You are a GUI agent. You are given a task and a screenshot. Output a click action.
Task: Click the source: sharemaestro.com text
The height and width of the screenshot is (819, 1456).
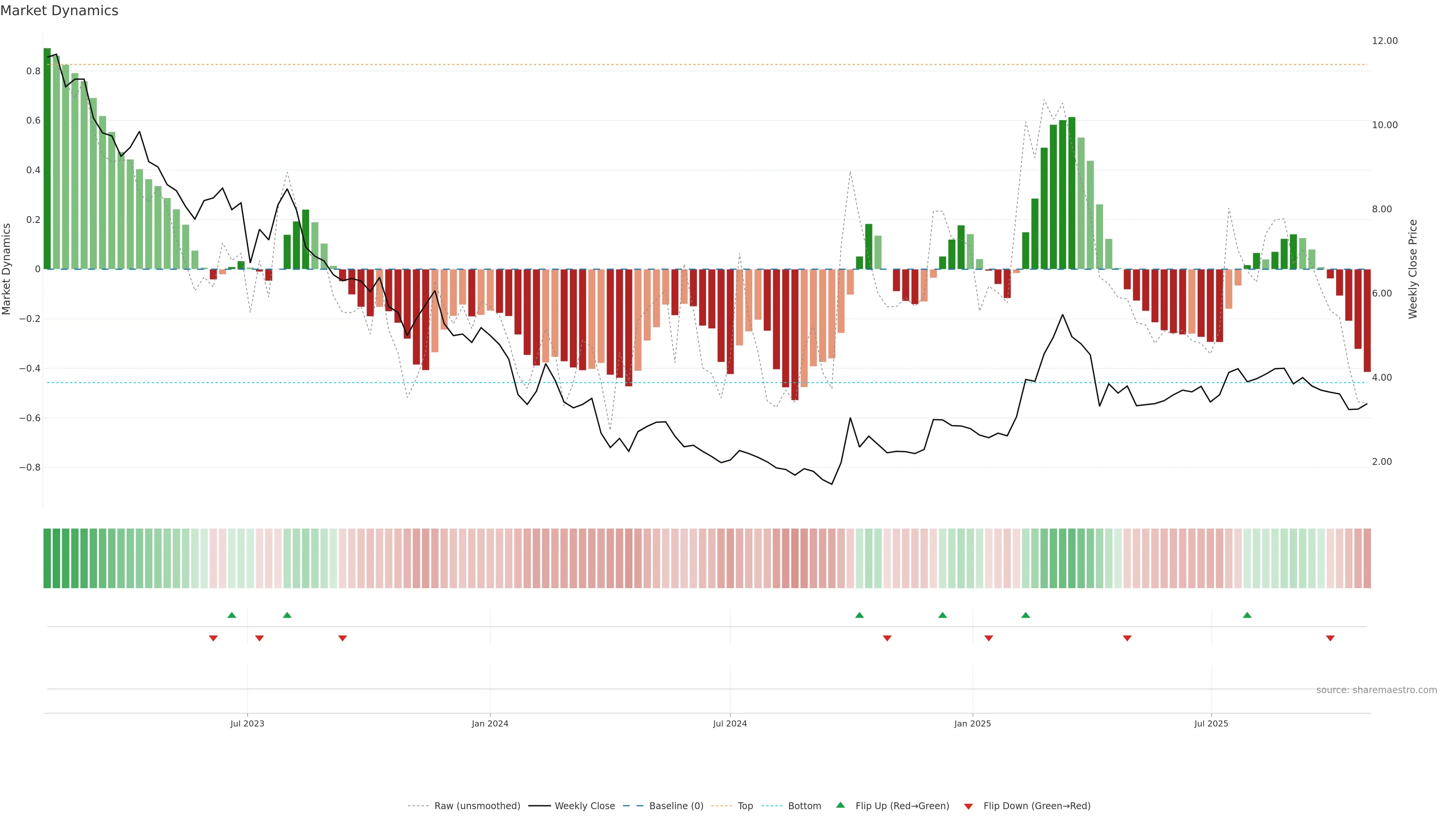[x=1376, y=690]
